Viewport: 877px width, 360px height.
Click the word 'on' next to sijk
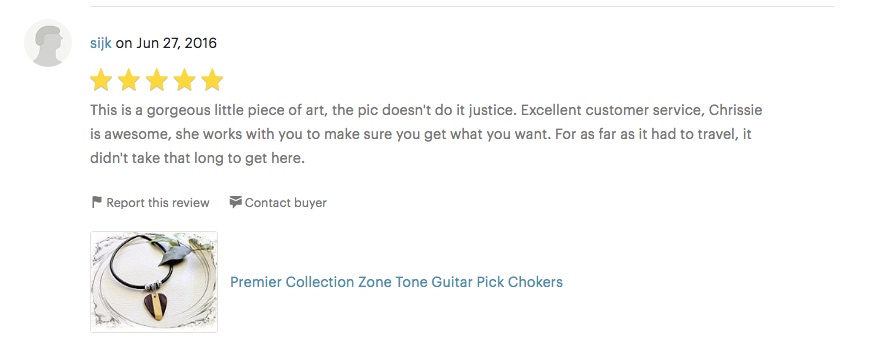(x=124, y=44)
